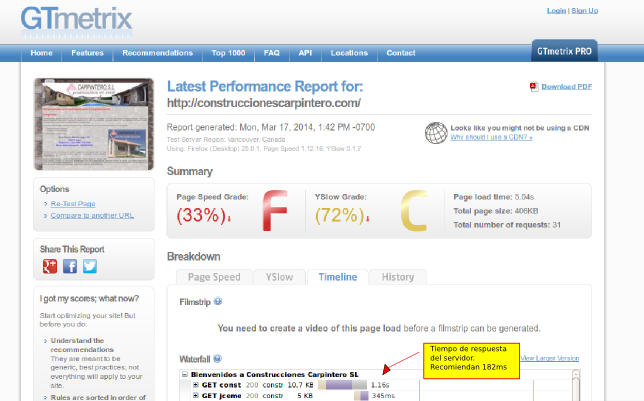
Task: Click the GTmetrix logo
Action: (76, 21)
